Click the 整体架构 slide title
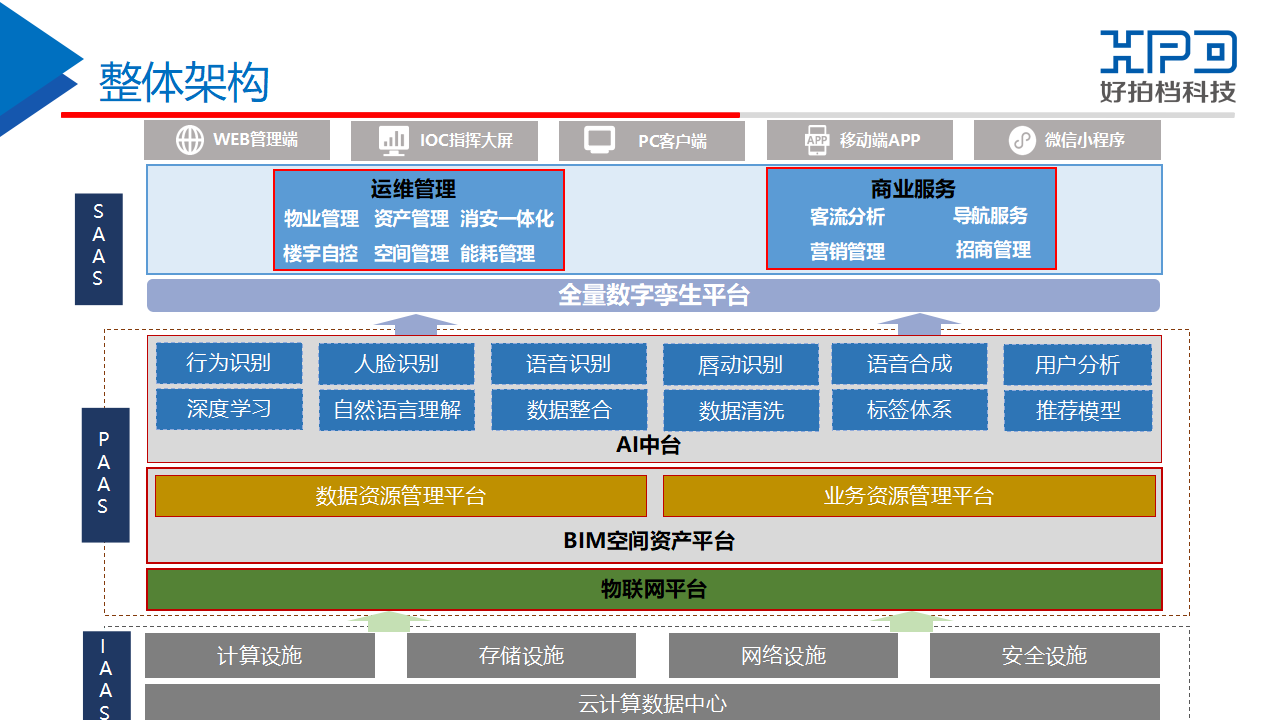The image size is (1280, 720). pos(184,82)
